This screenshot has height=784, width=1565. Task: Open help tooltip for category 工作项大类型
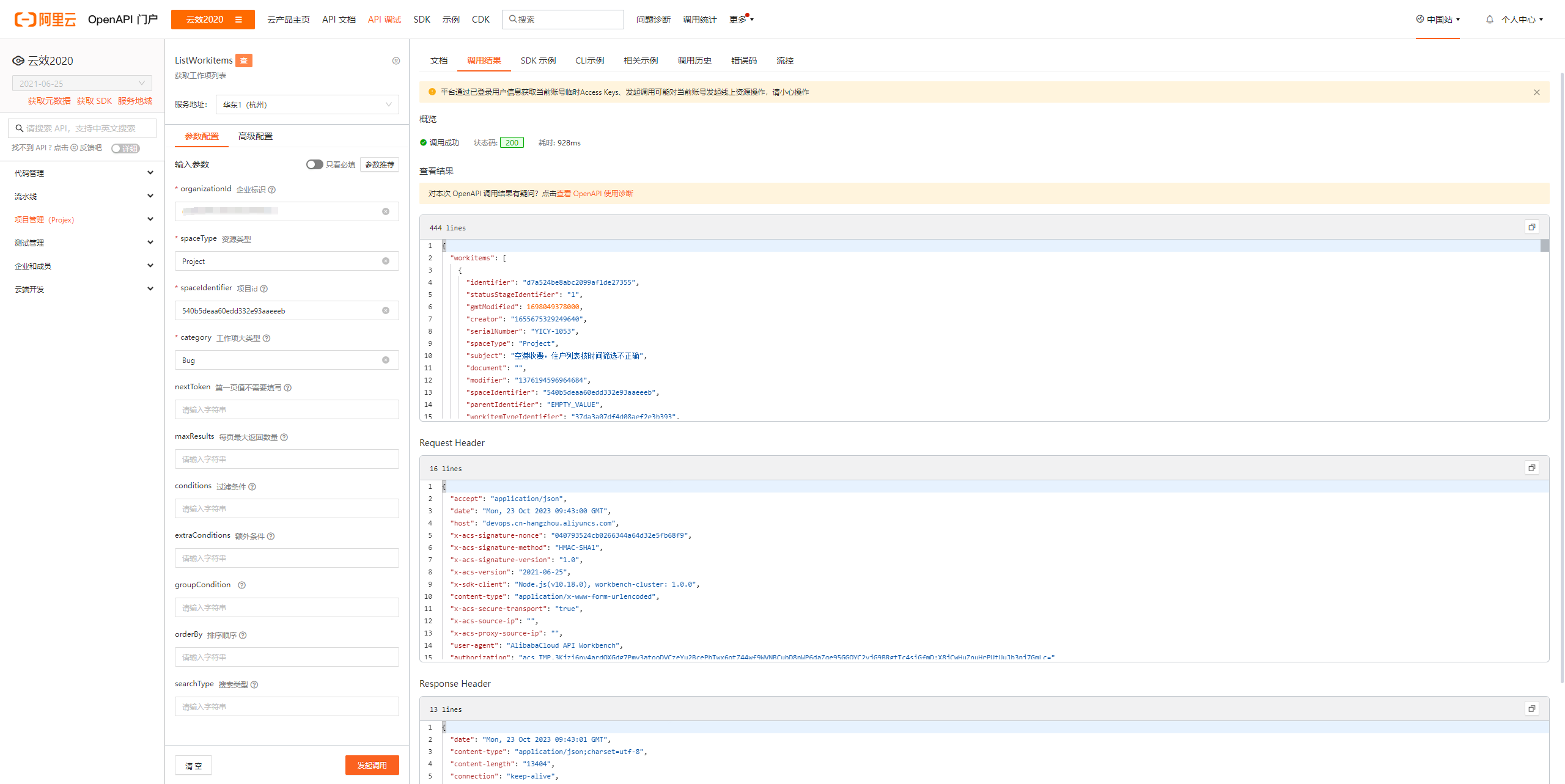(267, 338)
